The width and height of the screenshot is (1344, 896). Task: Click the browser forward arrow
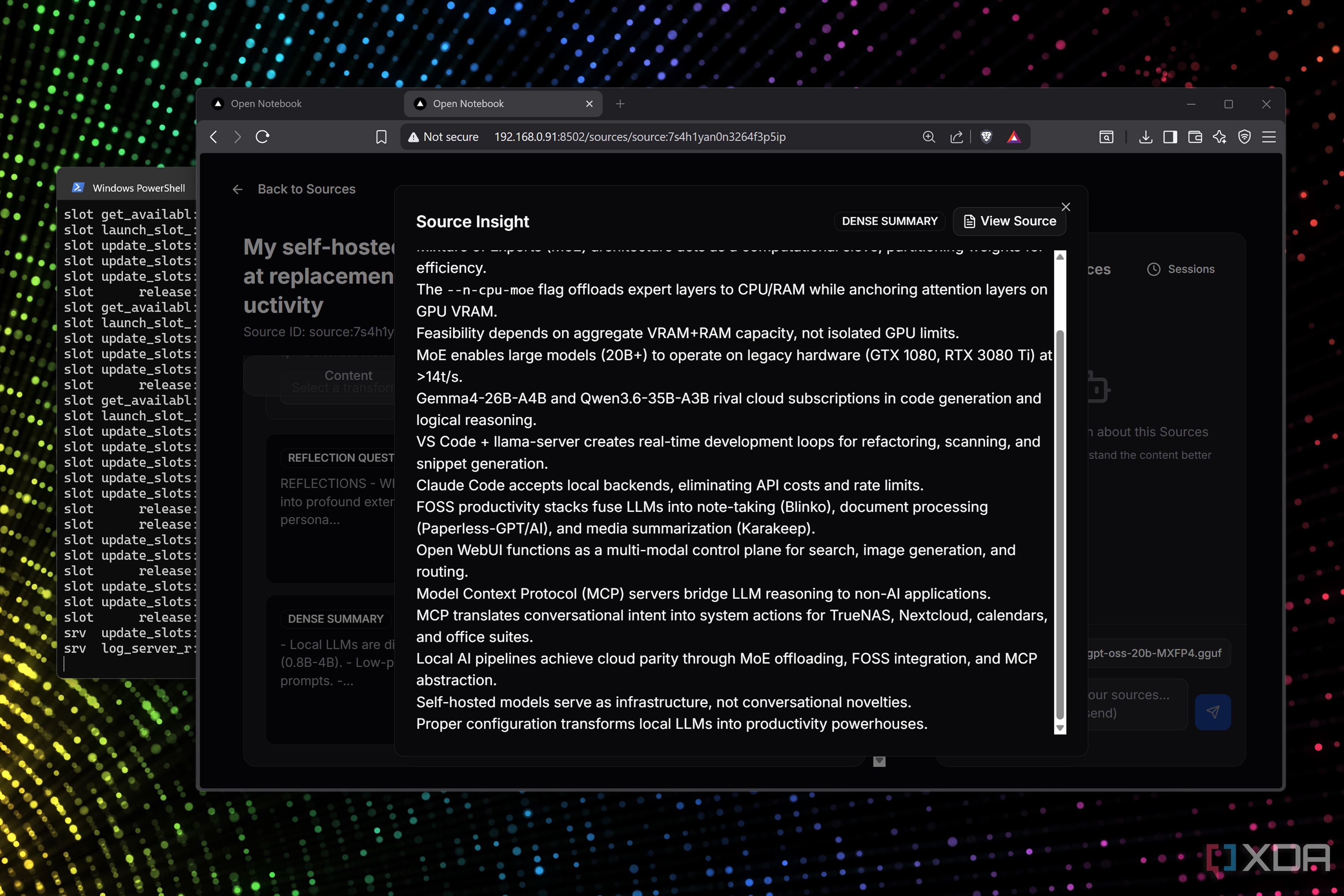[237, 137]
